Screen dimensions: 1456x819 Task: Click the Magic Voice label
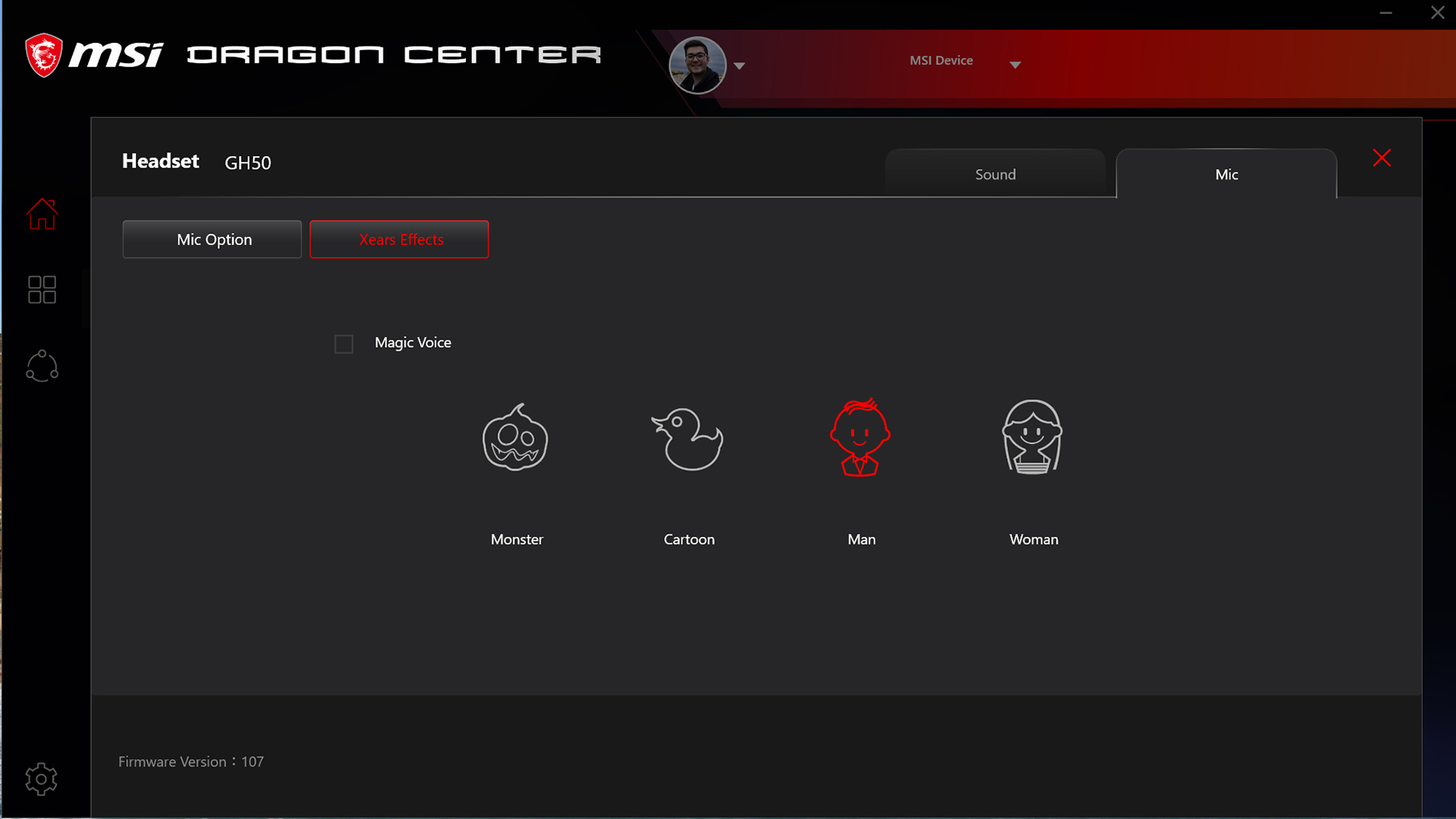point(413,343)
